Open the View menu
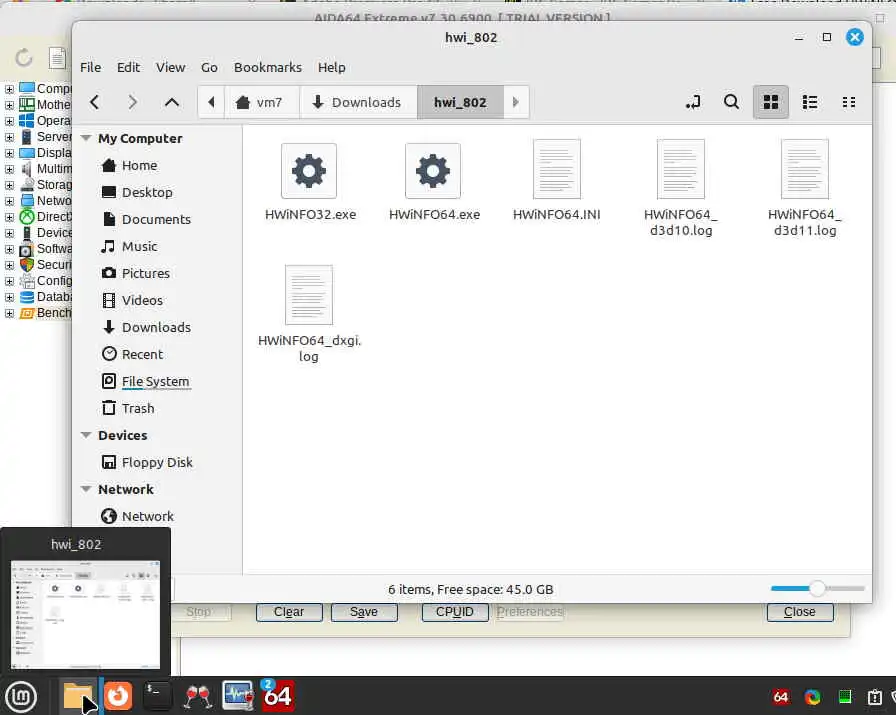The height and width of the screenshot is (715, 896). (170, 67)
